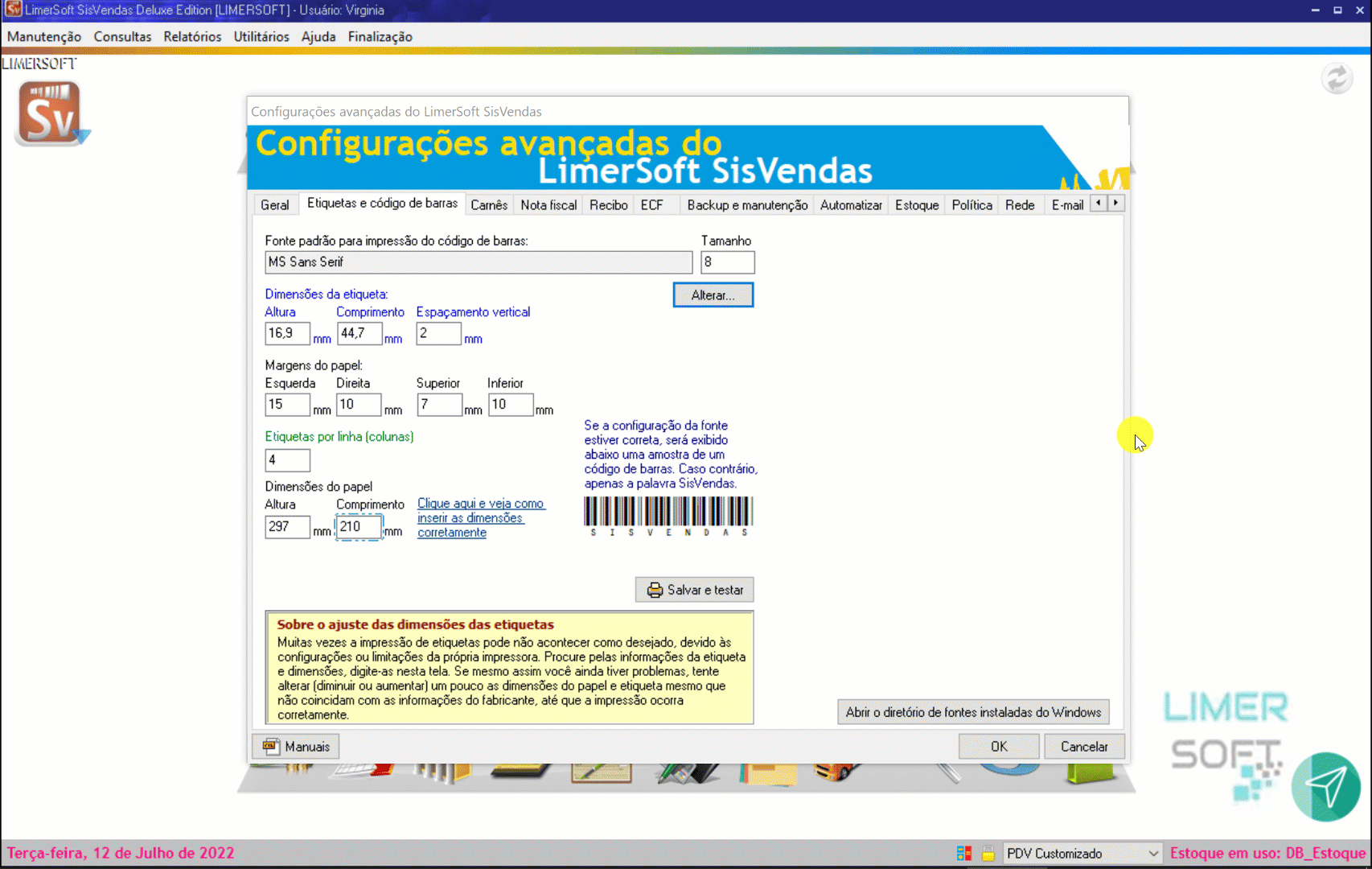This screenshot has height=869, width=1372.
Task: Click Abrir o diretório de fontes button
Action: (x=973, y=712)
